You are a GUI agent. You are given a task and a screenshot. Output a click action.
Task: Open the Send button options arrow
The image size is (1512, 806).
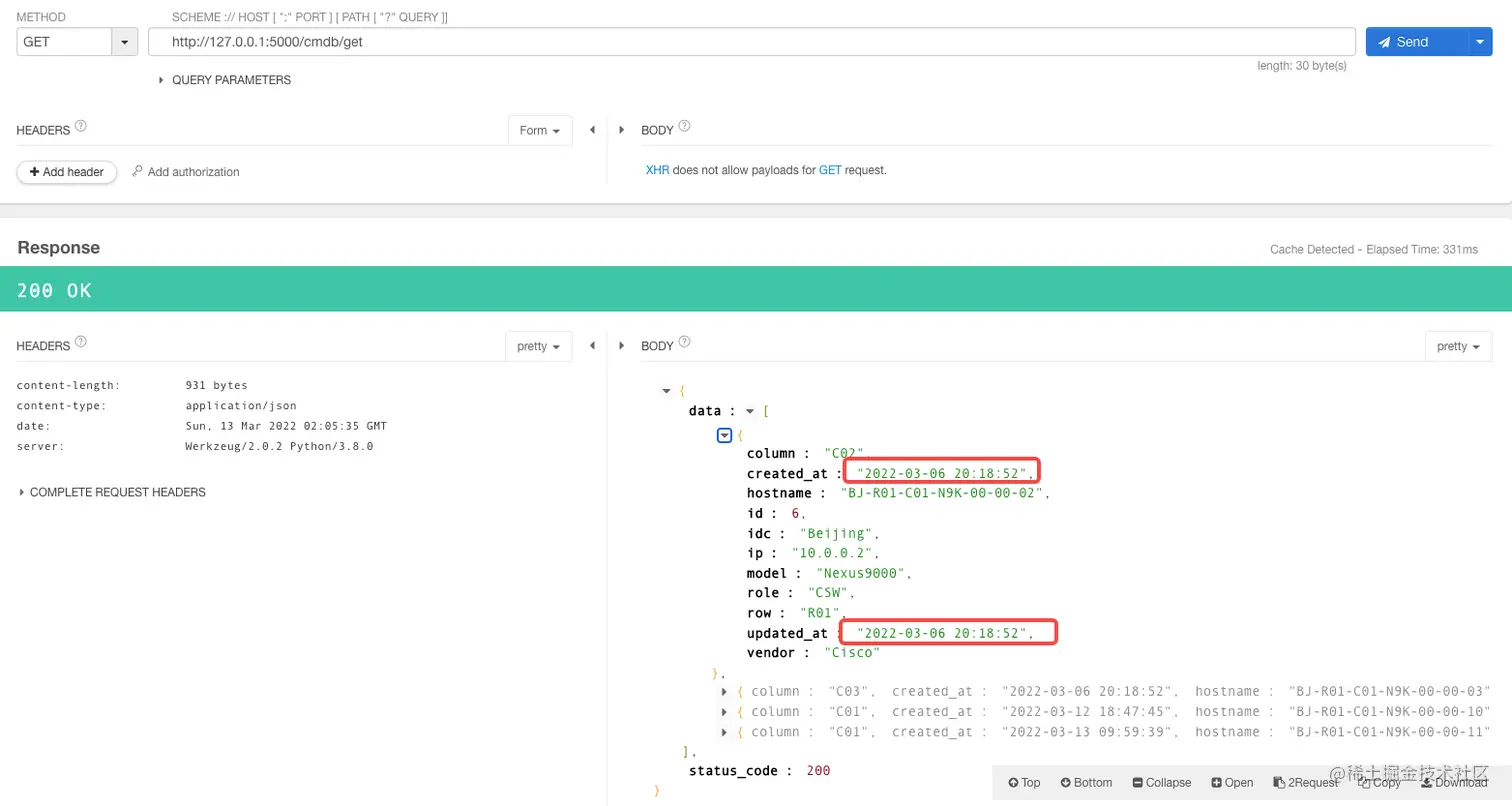coord(1480,42)
